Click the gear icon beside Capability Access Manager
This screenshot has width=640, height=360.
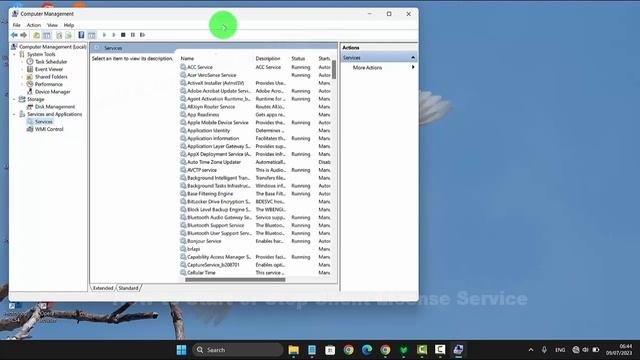183,257
